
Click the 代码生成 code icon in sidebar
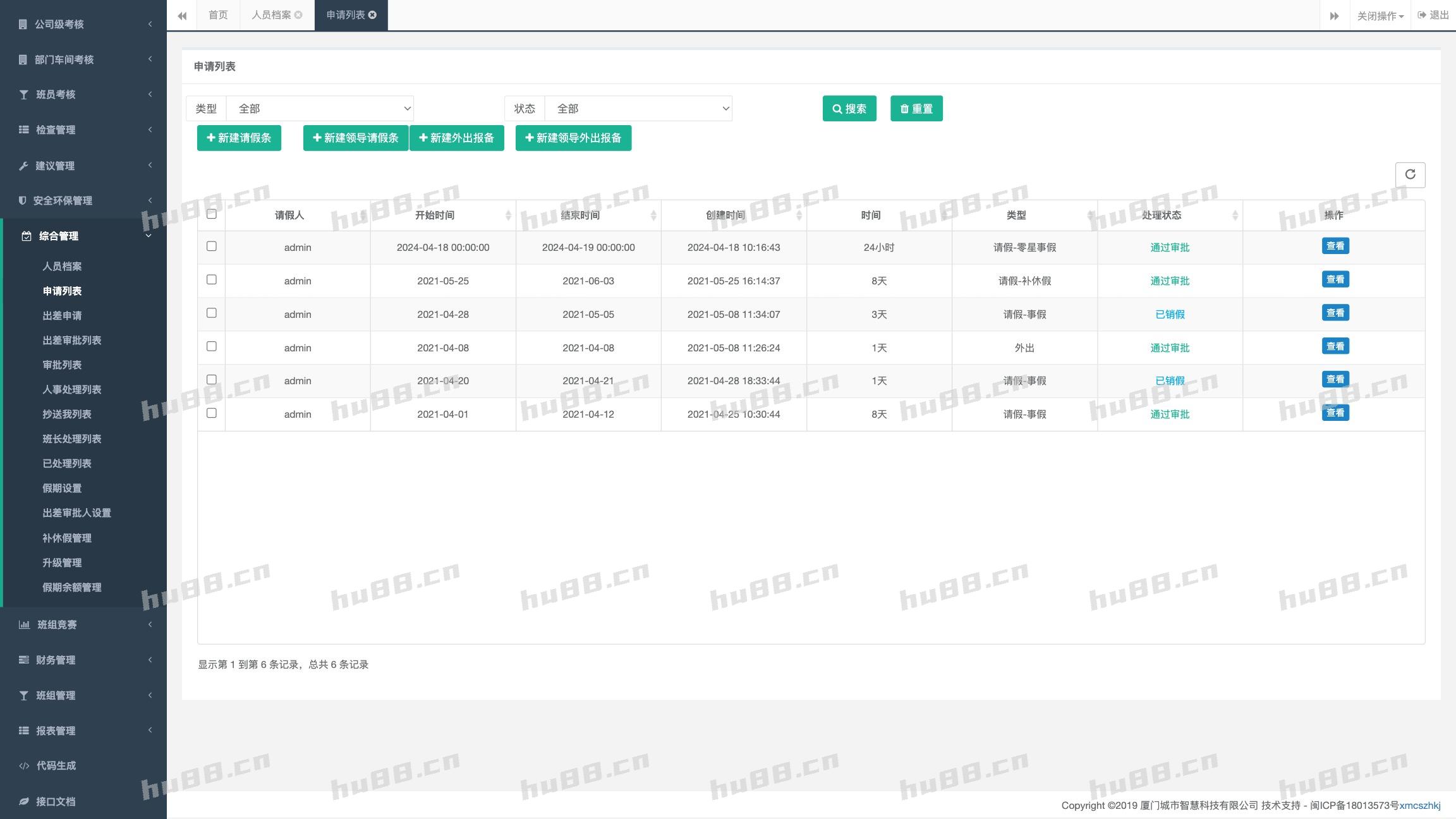[24, 766]
